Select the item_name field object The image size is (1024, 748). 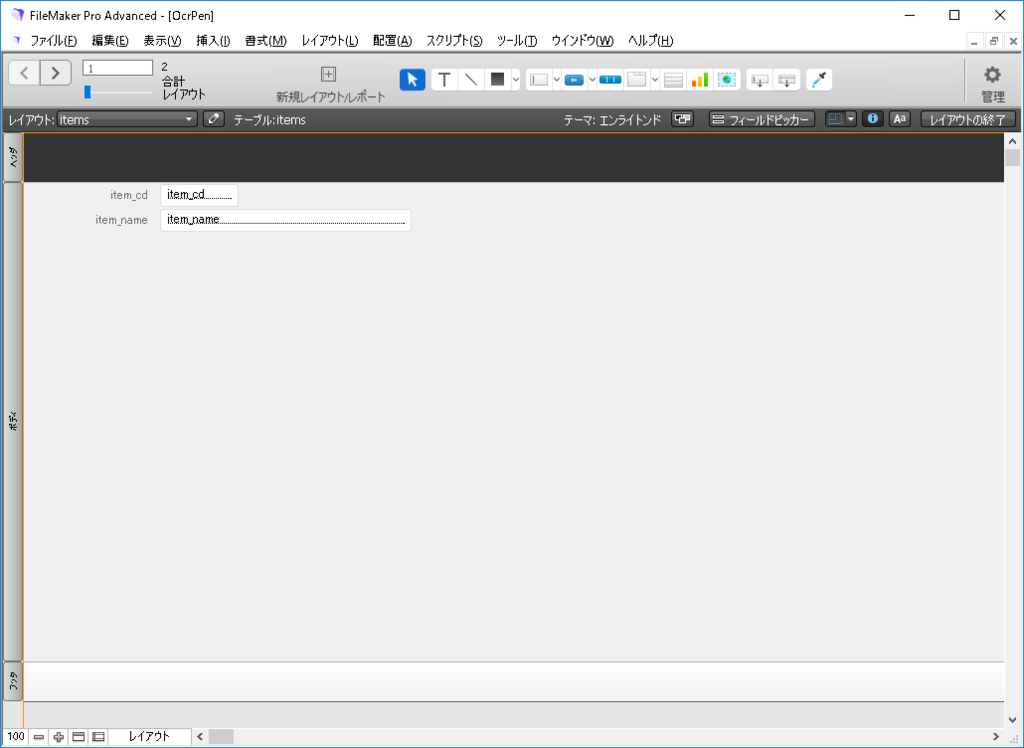(x=285, y=220)
